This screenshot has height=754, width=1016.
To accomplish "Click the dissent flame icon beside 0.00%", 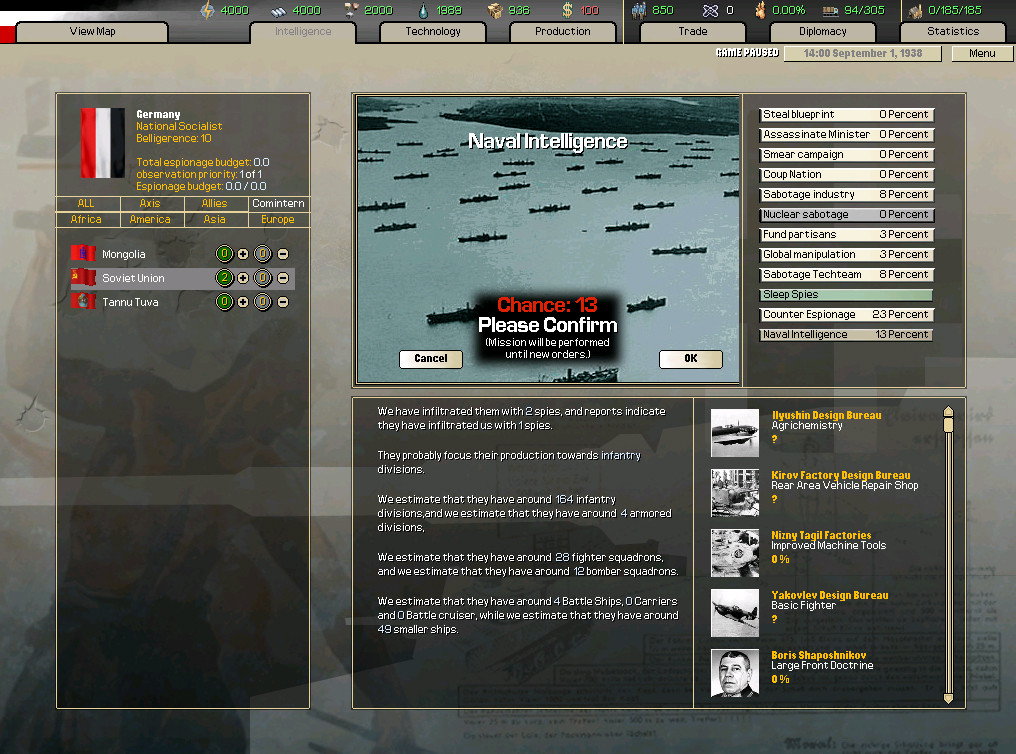I will [x=760, y=10].
